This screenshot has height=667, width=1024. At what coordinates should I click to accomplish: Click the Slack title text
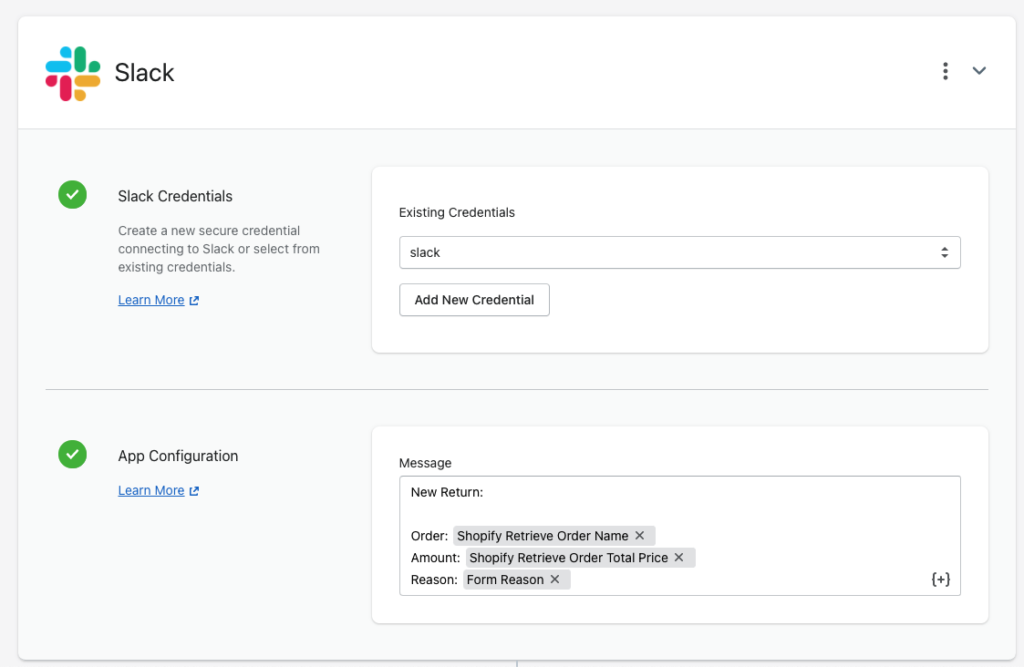click(144, 73)
